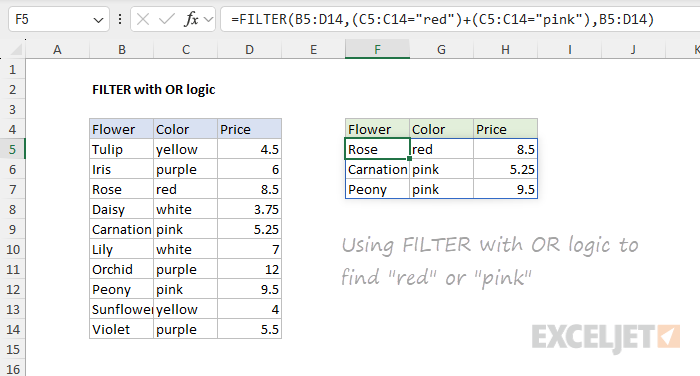The image size is (700, 376).
Task: Click into the FILTER formula text
Action: point(442,19)
